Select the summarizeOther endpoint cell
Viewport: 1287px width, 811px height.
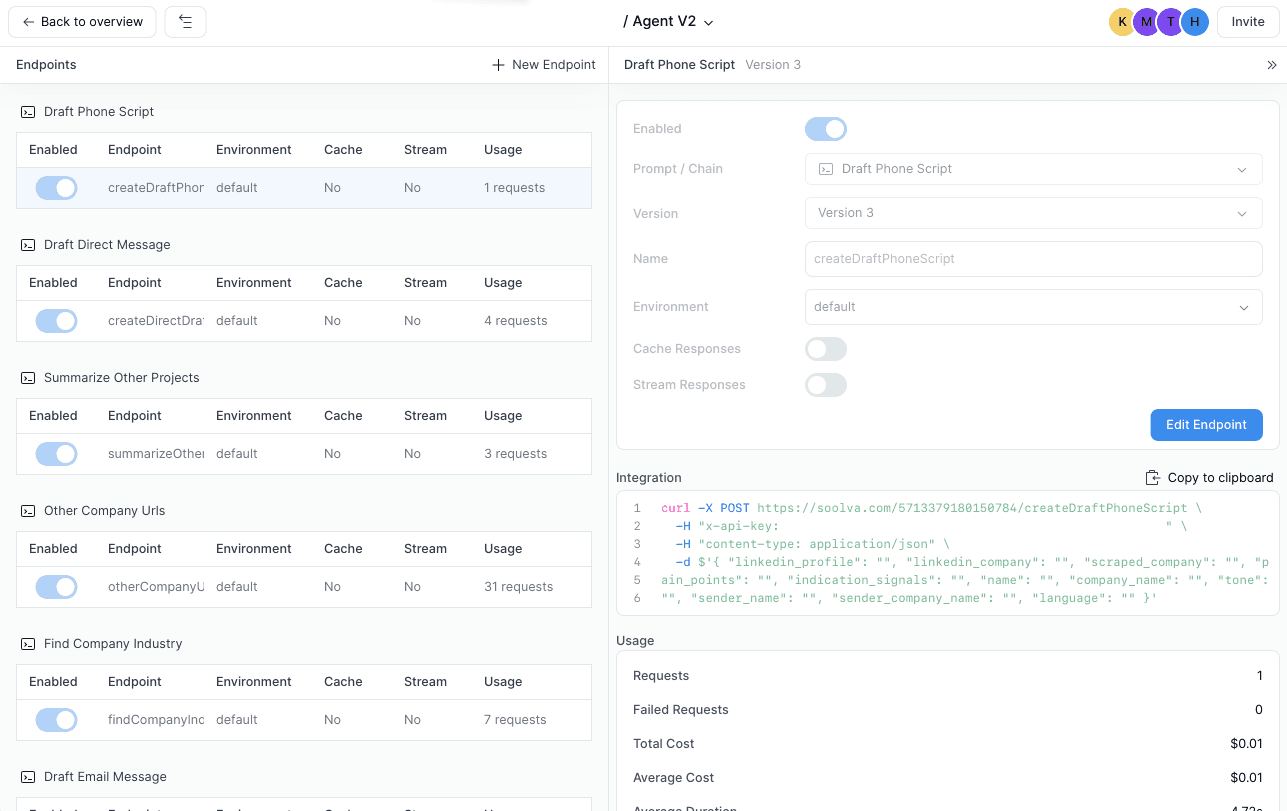156,454
